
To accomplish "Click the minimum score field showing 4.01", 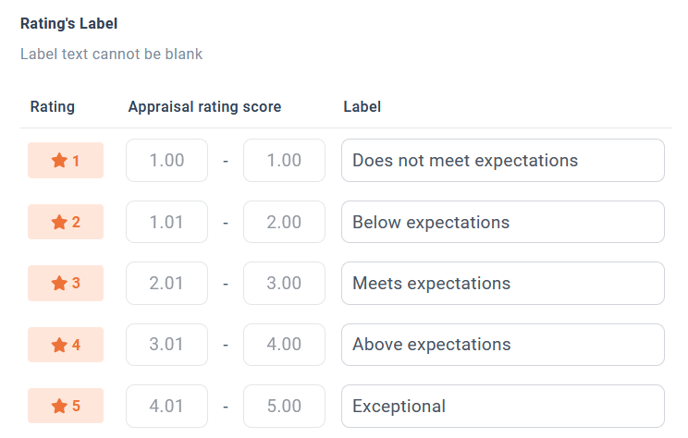I will (x=167, y=406).
